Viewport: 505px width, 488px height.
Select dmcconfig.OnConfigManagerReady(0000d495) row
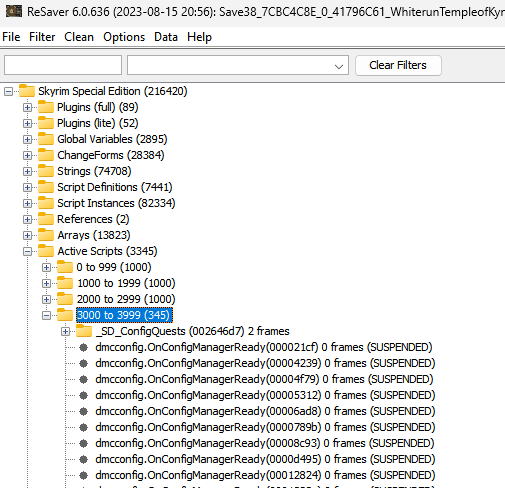tap(265, 459)
